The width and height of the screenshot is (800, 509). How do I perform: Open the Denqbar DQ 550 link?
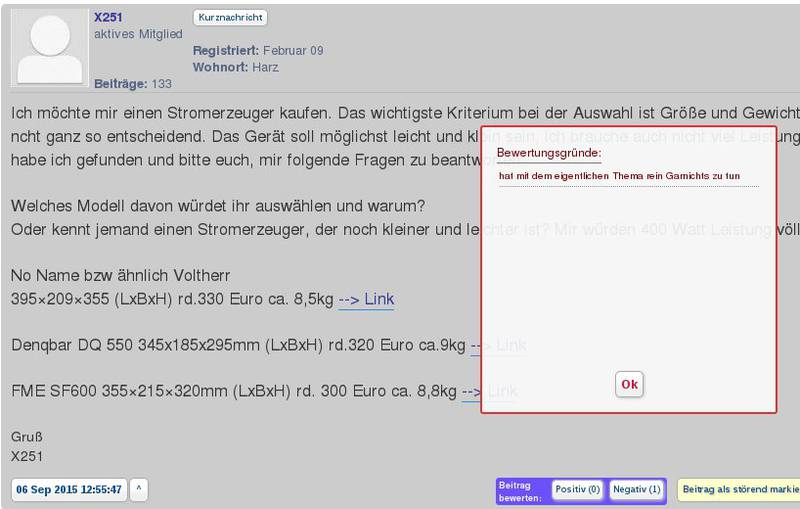tap(498, 345)
